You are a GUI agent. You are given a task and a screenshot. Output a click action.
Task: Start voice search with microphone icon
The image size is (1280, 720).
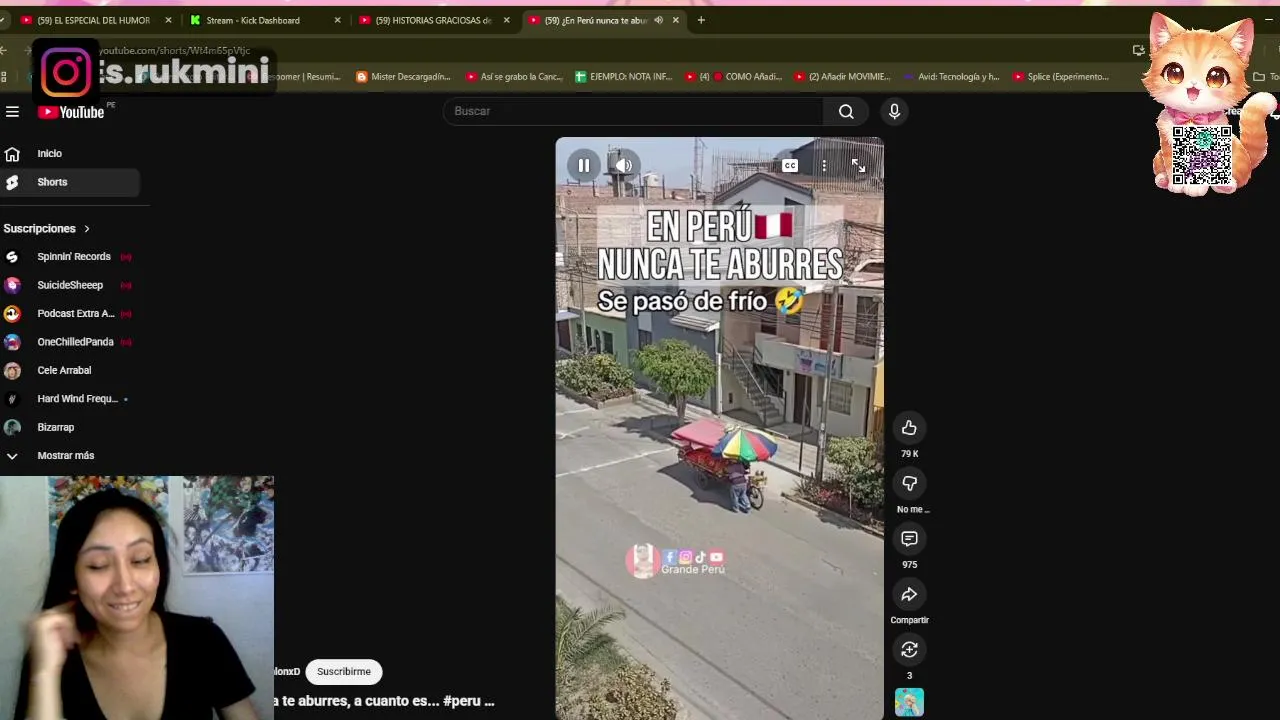[894, 111]
